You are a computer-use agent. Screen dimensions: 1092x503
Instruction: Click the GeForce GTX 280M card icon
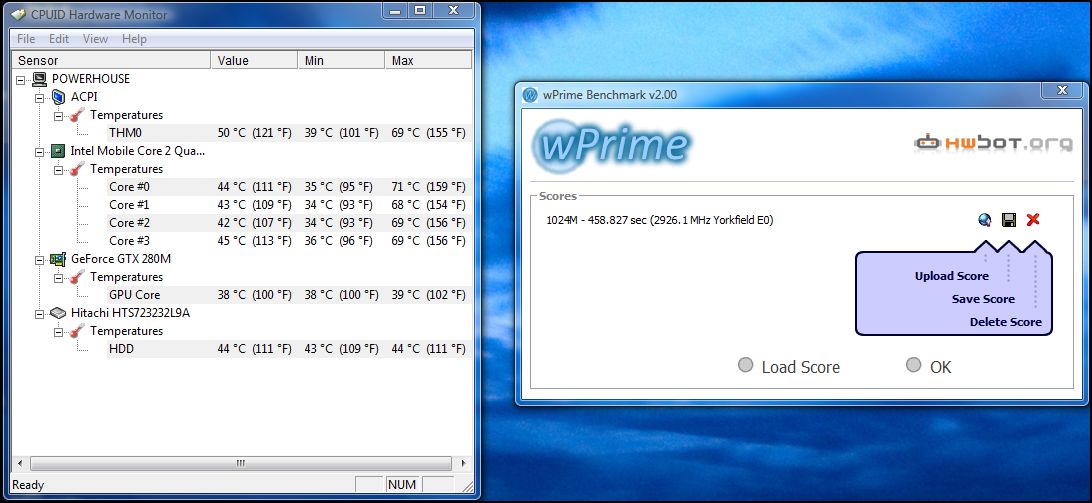click(58, 259)
